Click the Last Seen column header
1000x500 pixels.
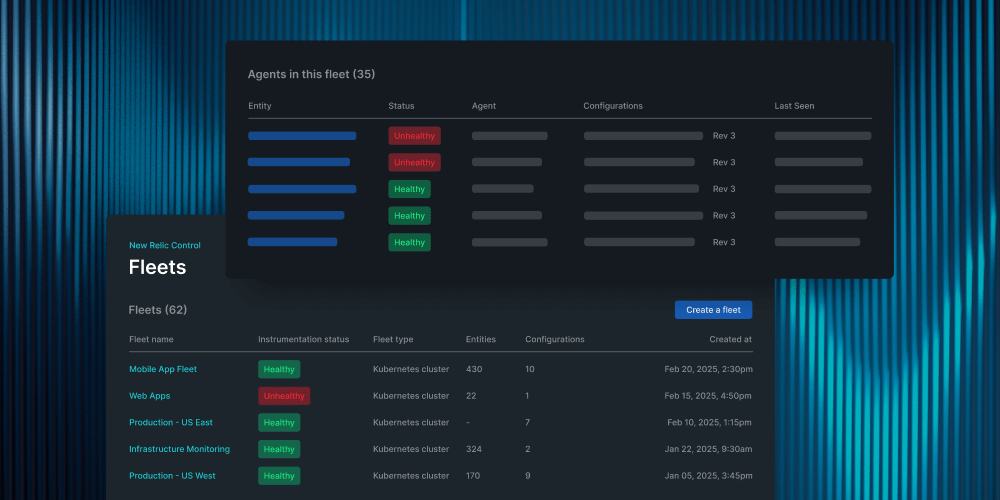click(794, 106)
